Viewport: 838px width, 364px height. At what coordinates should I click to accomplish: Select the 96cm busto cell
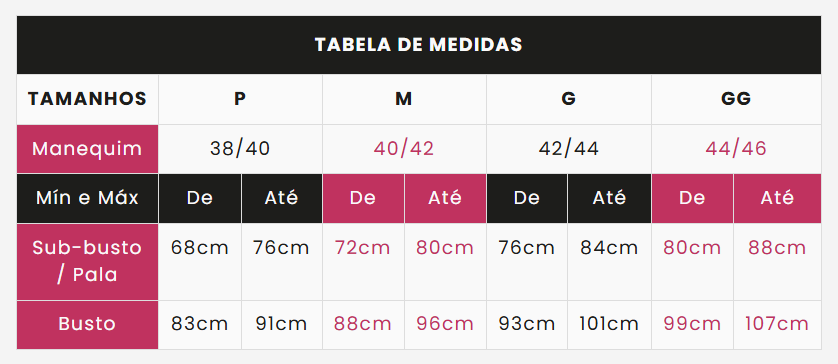tap(445, 324)
